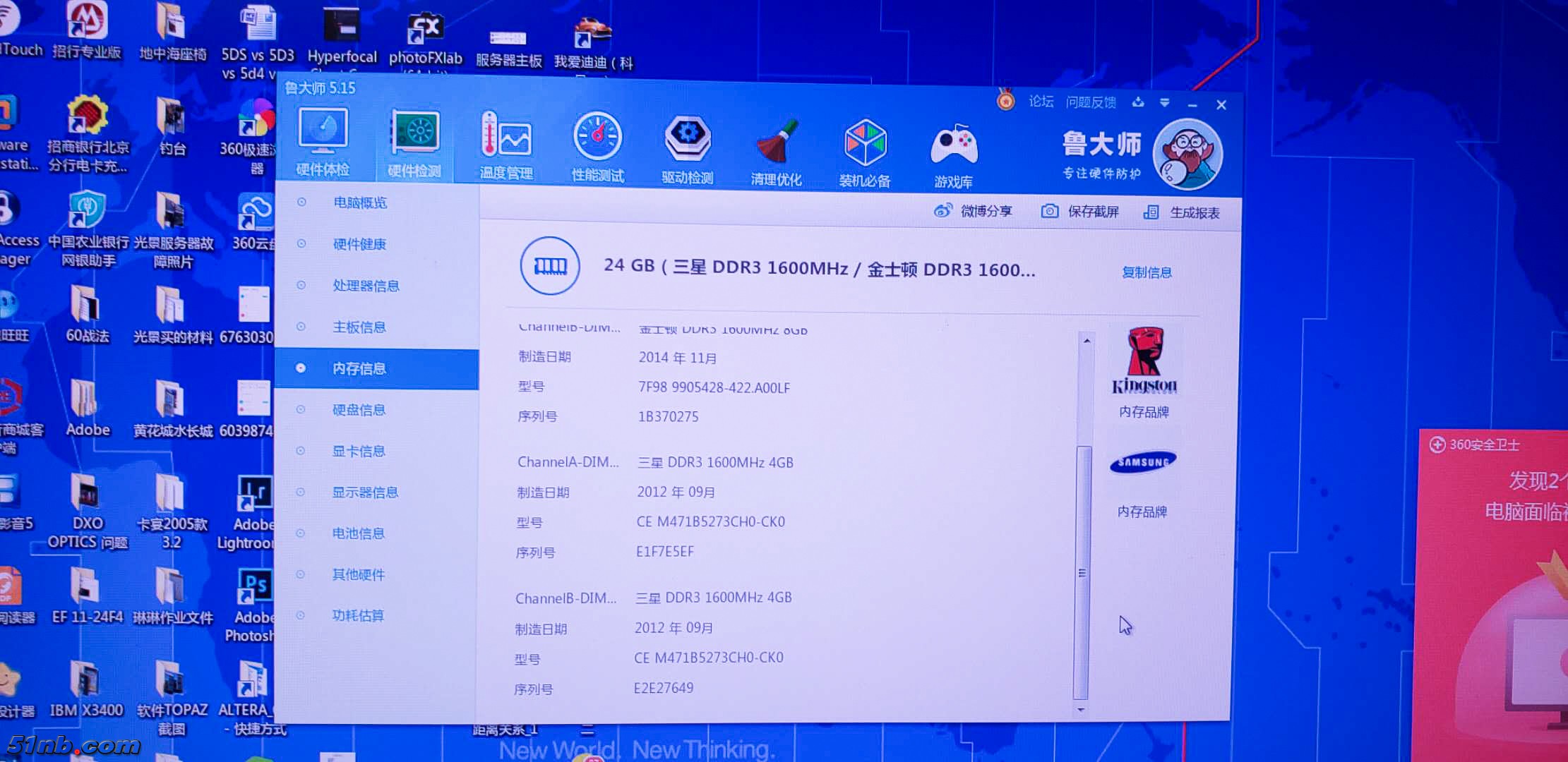This screenshot has width=1568, height=762.
Task: Click the memory list scrollbar thumb
Action: click(1082, 571)
